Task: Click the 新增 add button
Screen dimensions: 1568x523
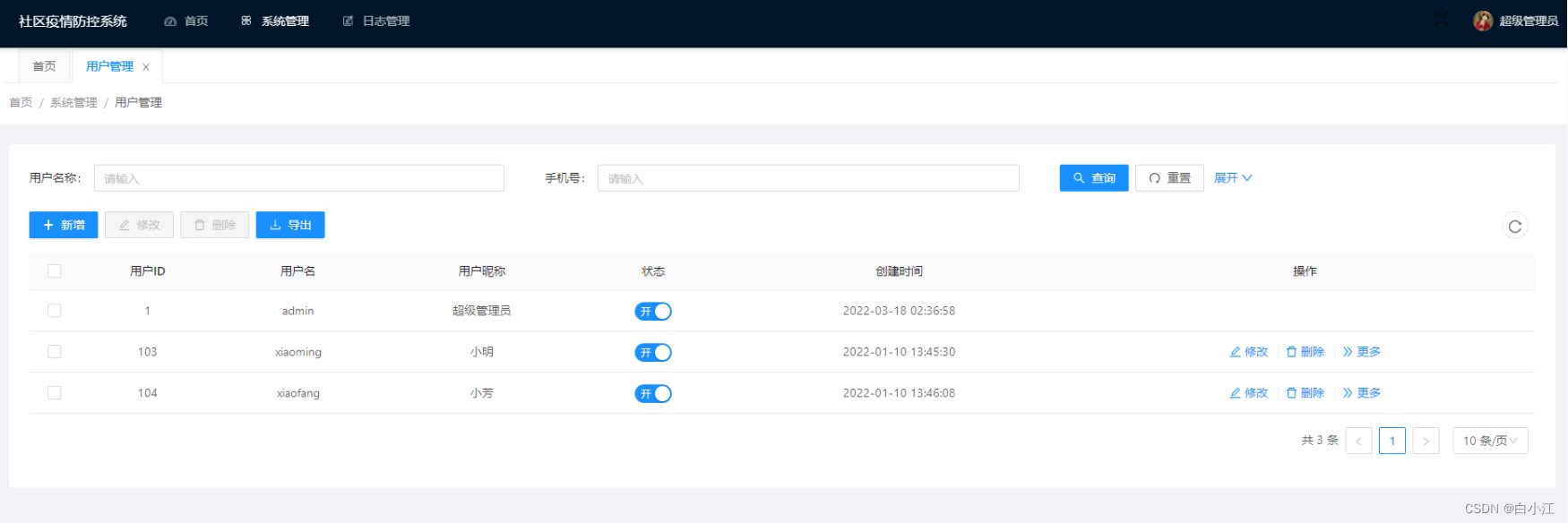Action: [64, 225]
